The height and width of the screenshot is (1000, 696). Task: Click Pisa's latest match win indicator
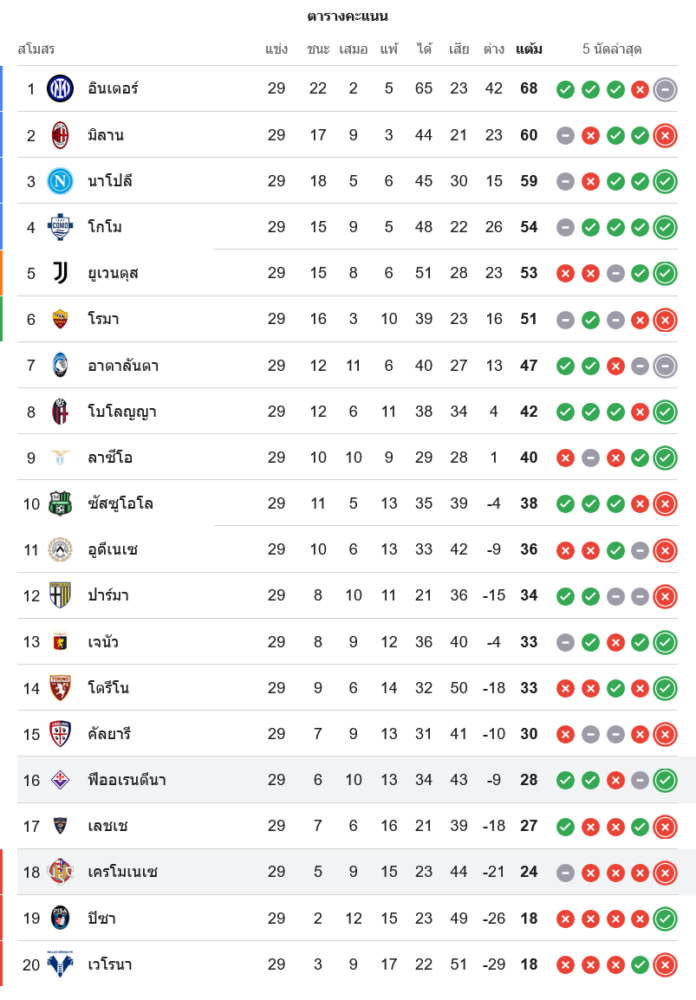665,918
